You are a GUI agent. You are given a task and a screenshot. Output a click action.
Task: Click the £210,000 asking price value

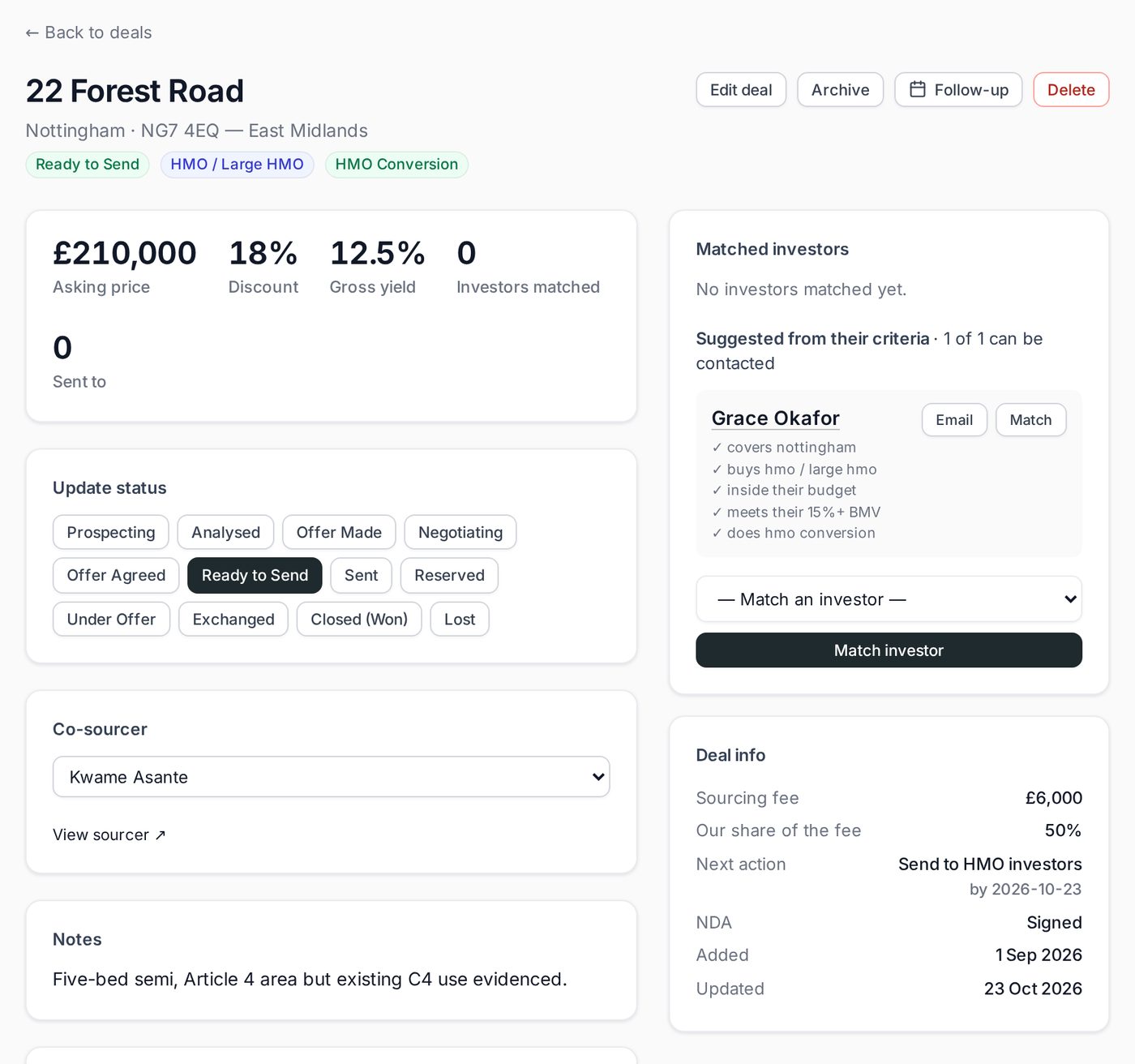124,253
